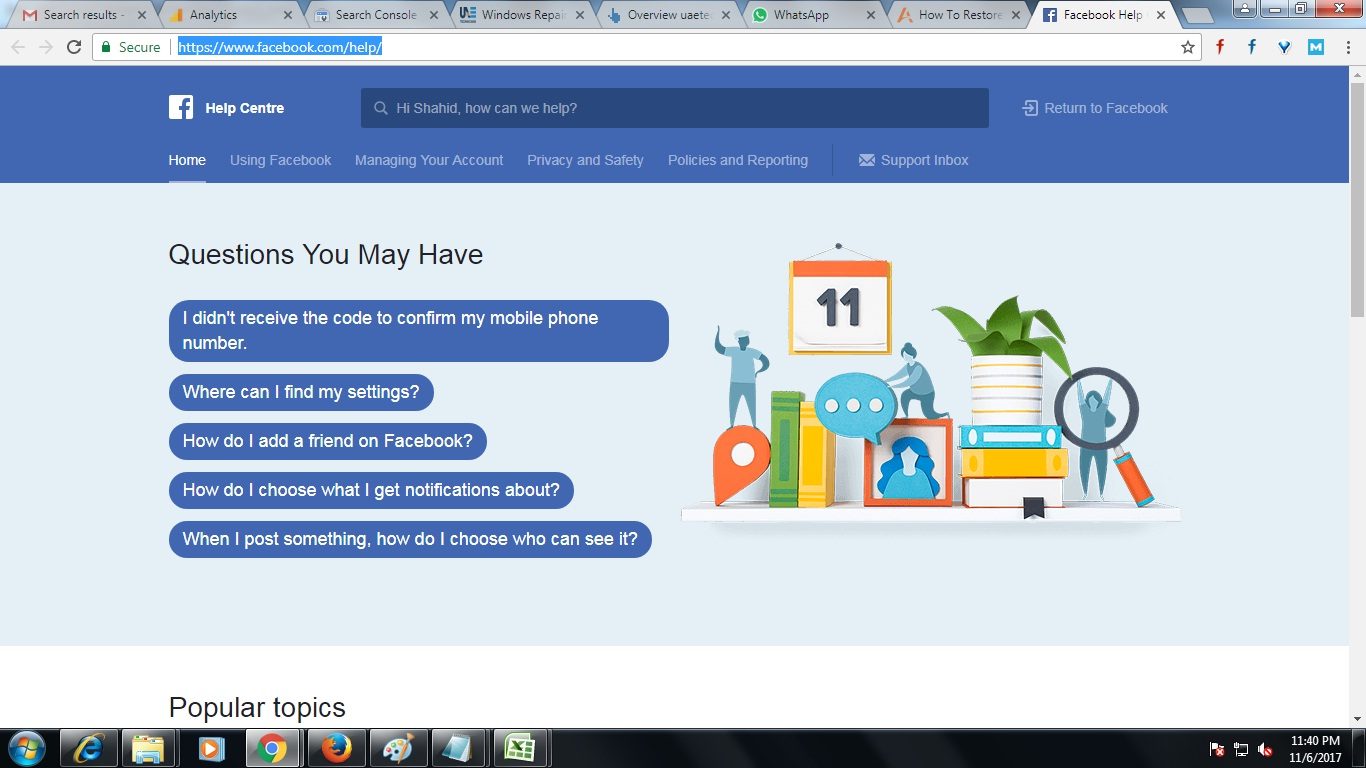
Task: Click the browser forward arrow
Action: pyautogui.click(x=46, y=47)
